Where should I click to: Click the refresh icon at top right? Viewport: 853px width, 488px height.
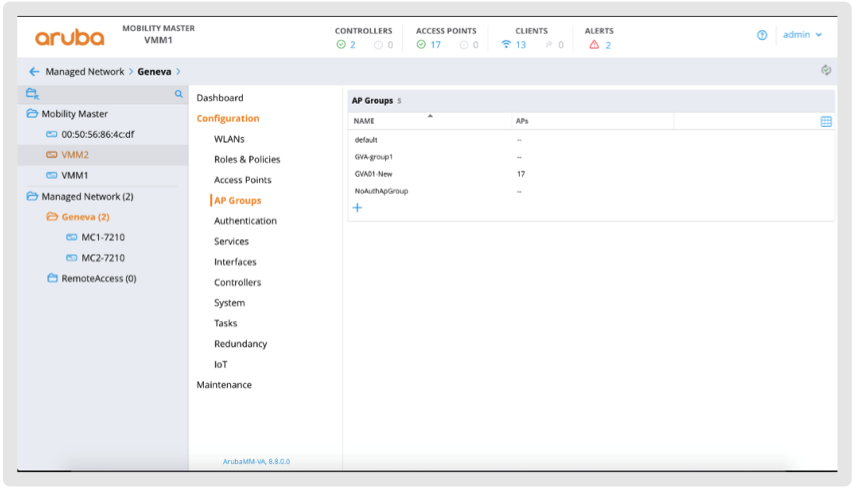point(825,71)
